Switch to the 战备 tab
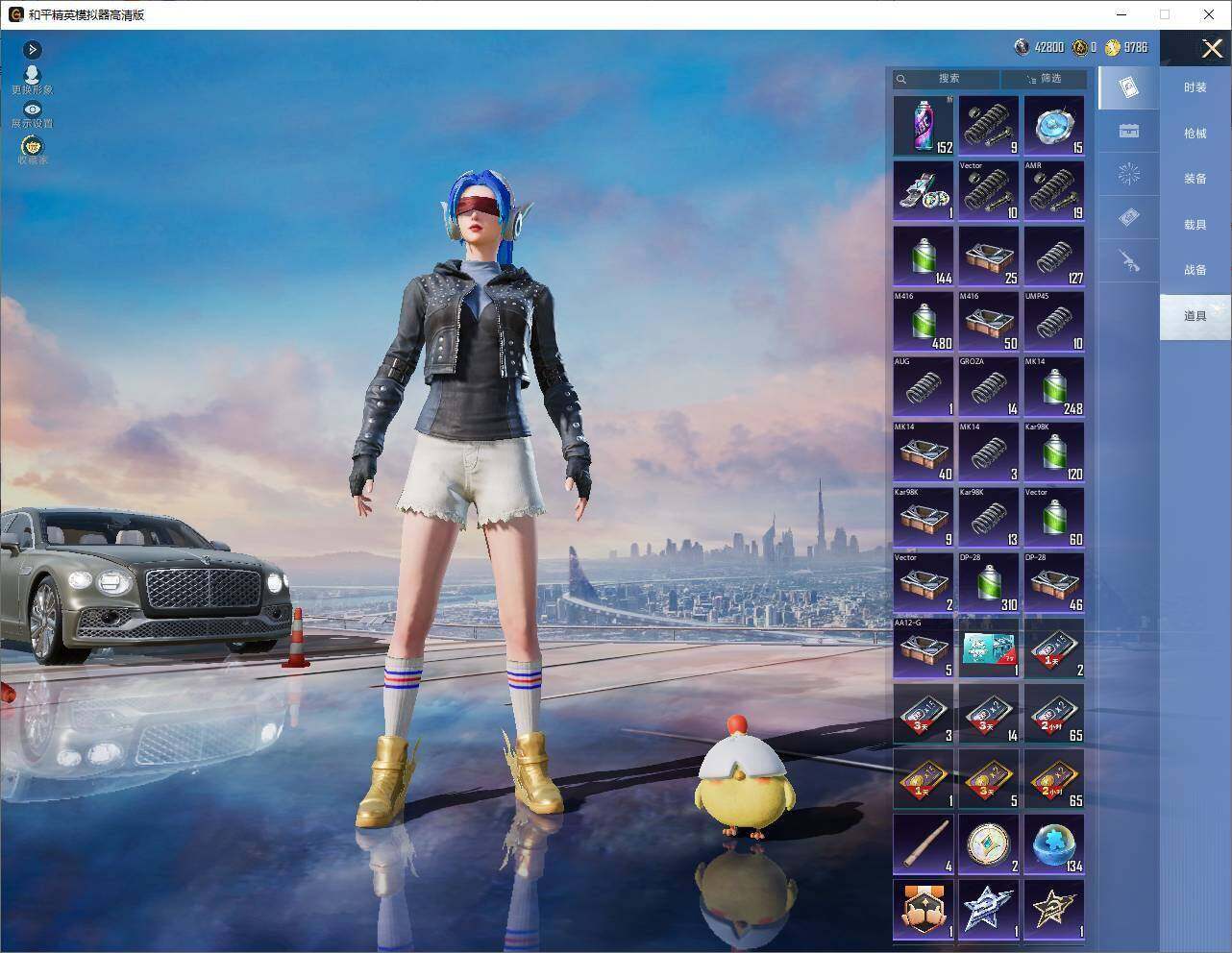Image resolution: width=1232 pixels, height=953 pixels. (1195, 270)
